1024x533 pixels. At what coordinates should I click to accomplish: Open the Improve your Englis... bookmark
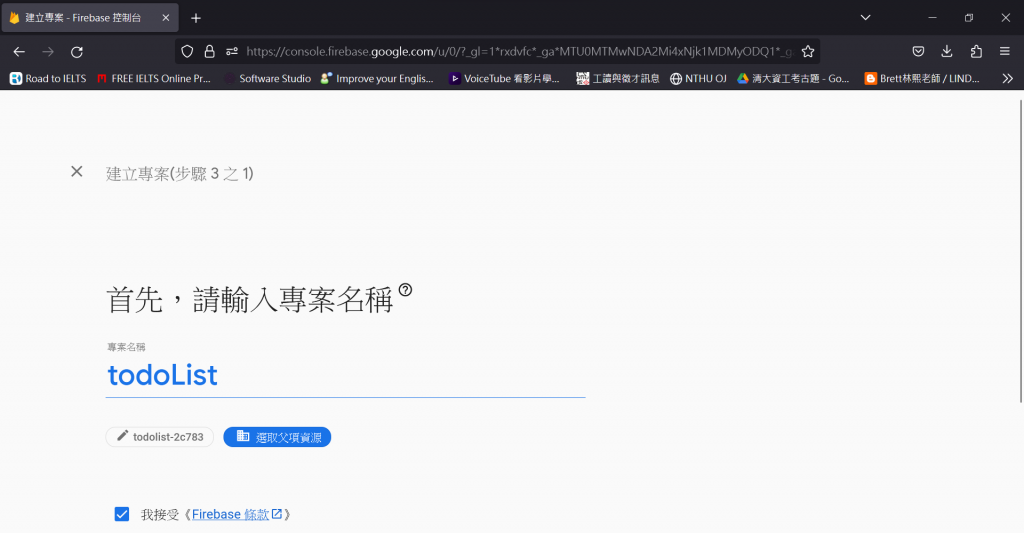tap(377, 78)
